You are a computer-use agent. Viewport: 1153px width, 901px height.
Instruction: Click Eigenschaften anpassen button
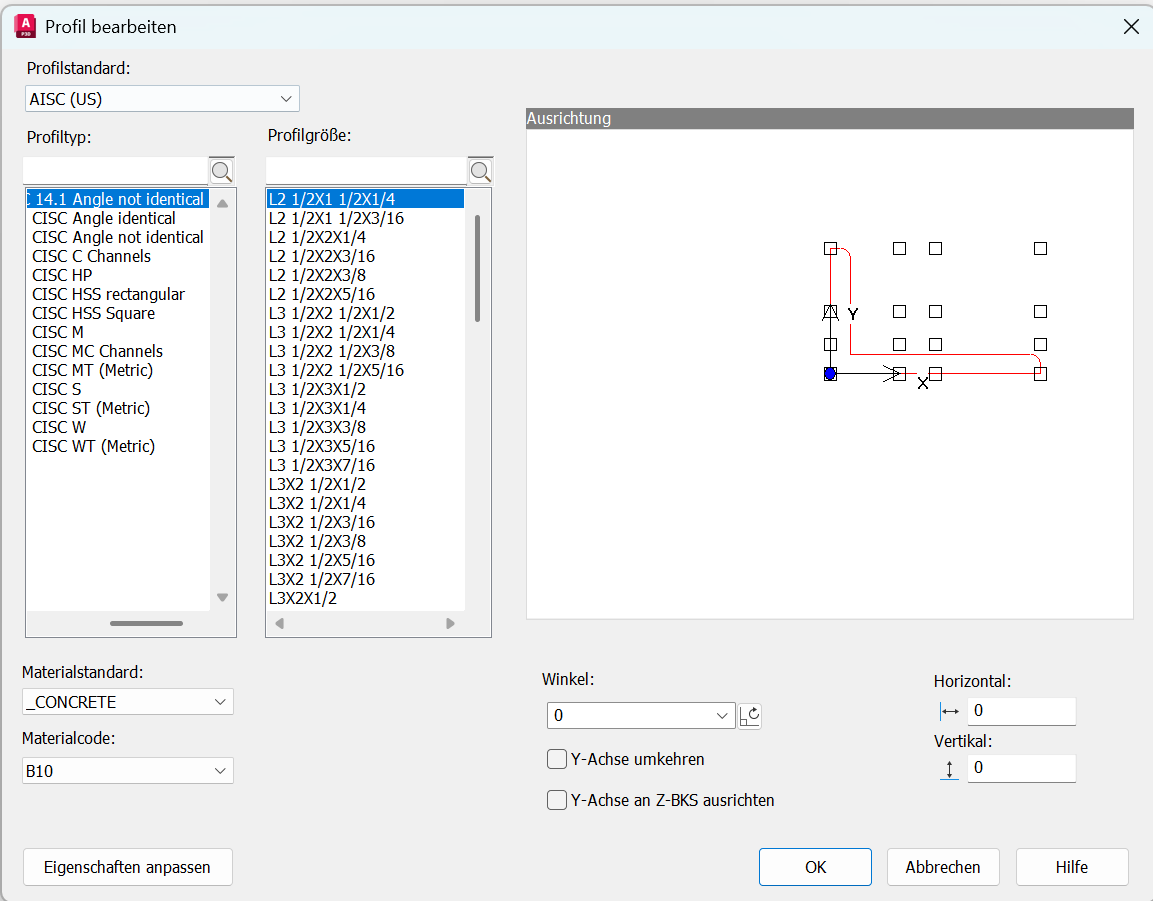click(128, 867)
